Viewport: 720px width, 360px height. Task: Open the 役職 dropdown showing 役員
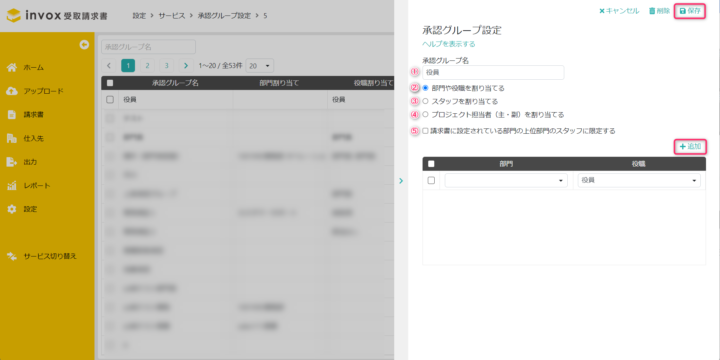(639, 180)
